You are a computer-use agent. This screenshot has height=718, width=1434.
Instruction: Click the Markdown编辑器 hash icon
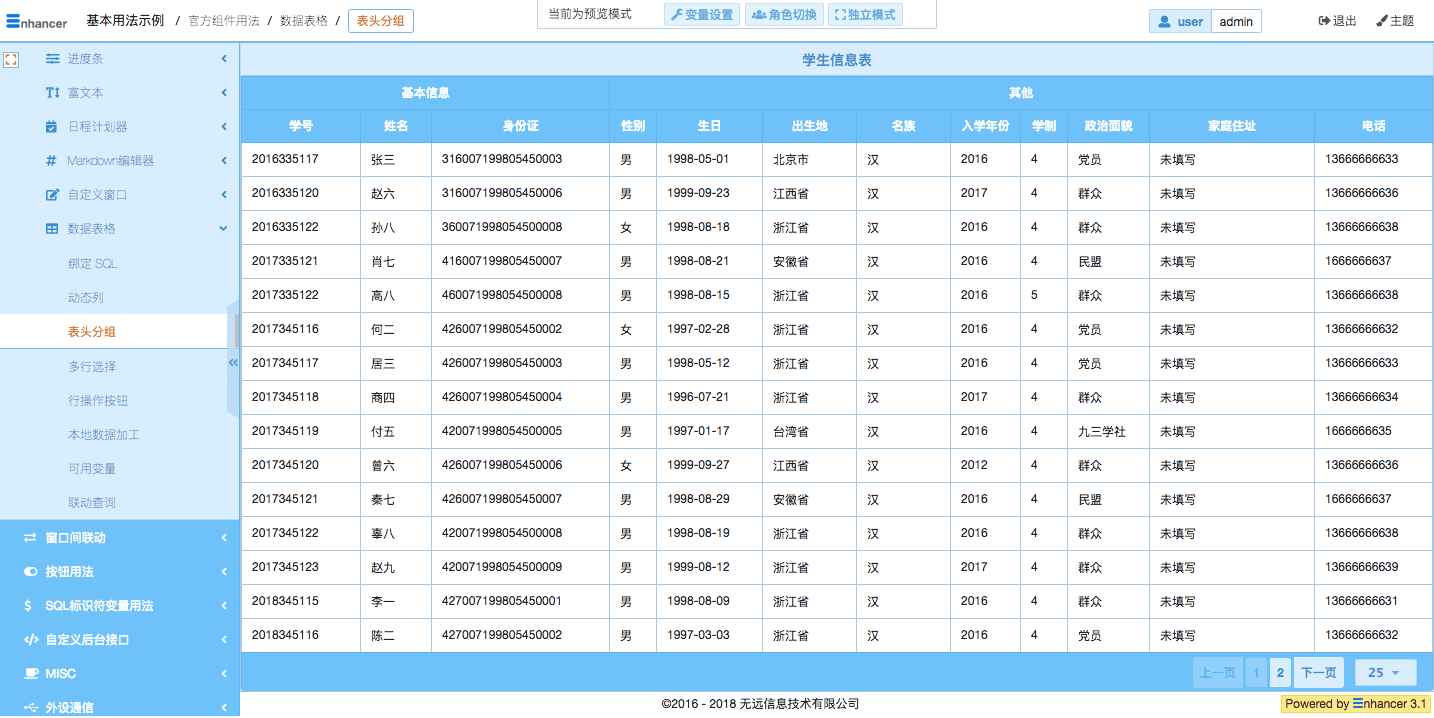(52, 161)
